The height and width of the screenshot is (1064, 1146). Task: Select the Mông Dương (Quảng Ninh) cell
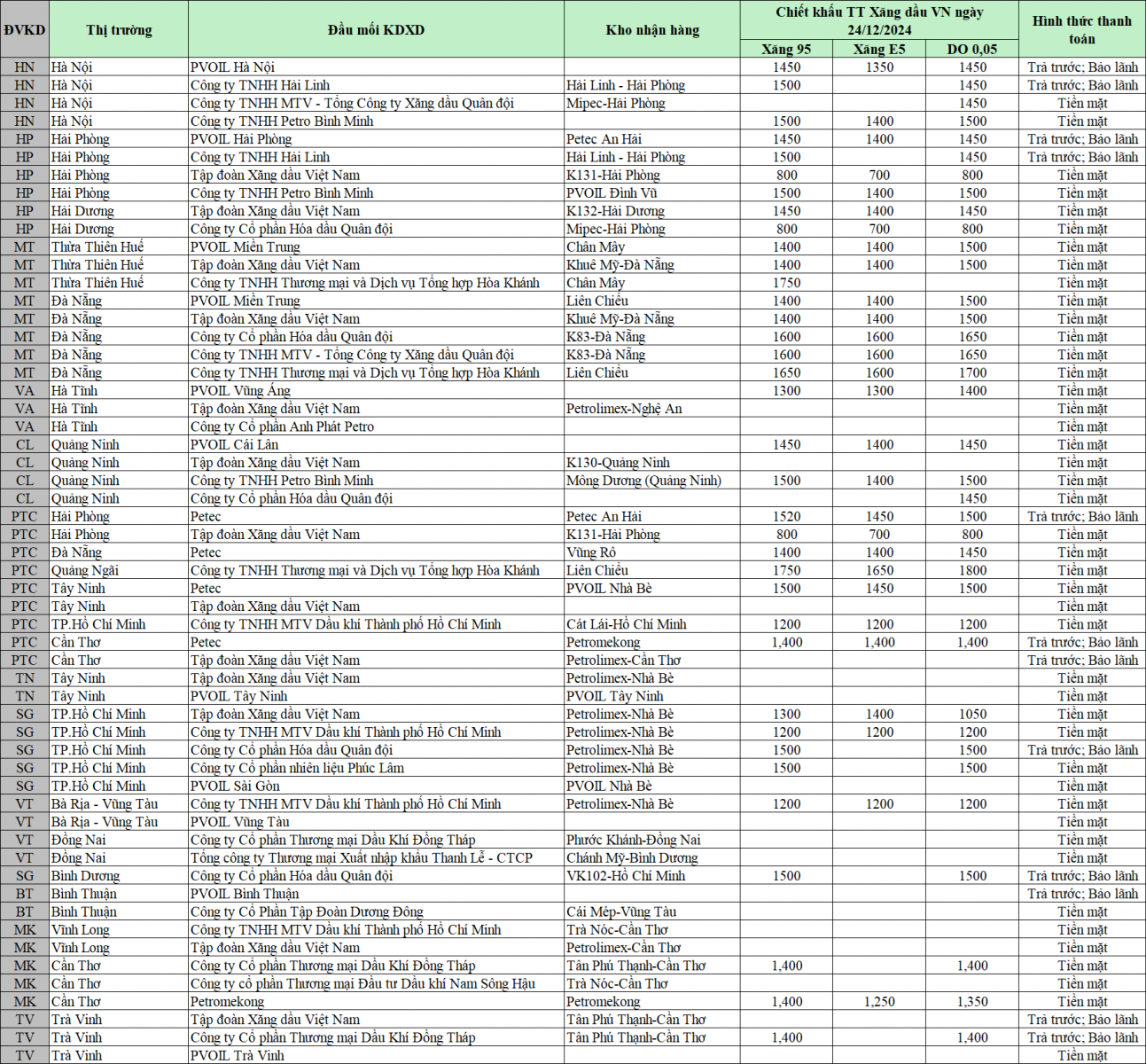tap(652, 481)
